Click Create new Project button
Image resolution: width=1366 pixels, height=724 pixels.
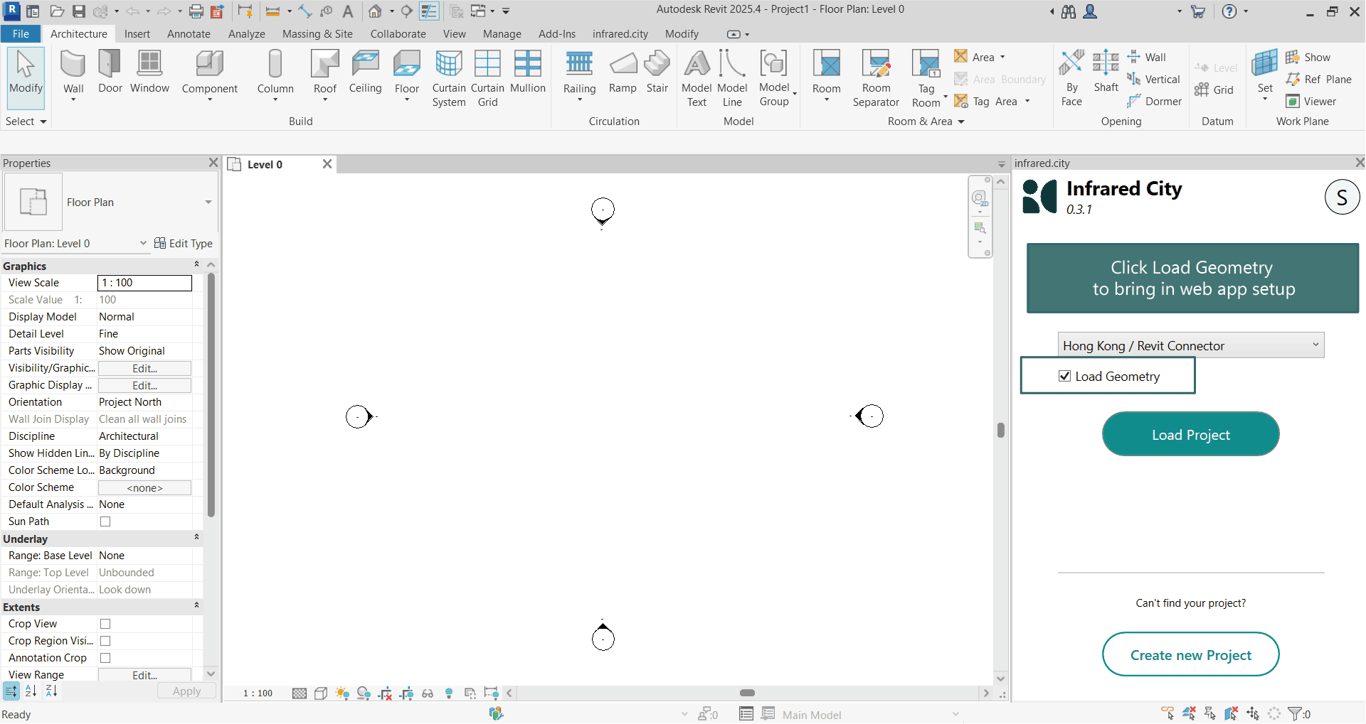[x=1191, y=655]
